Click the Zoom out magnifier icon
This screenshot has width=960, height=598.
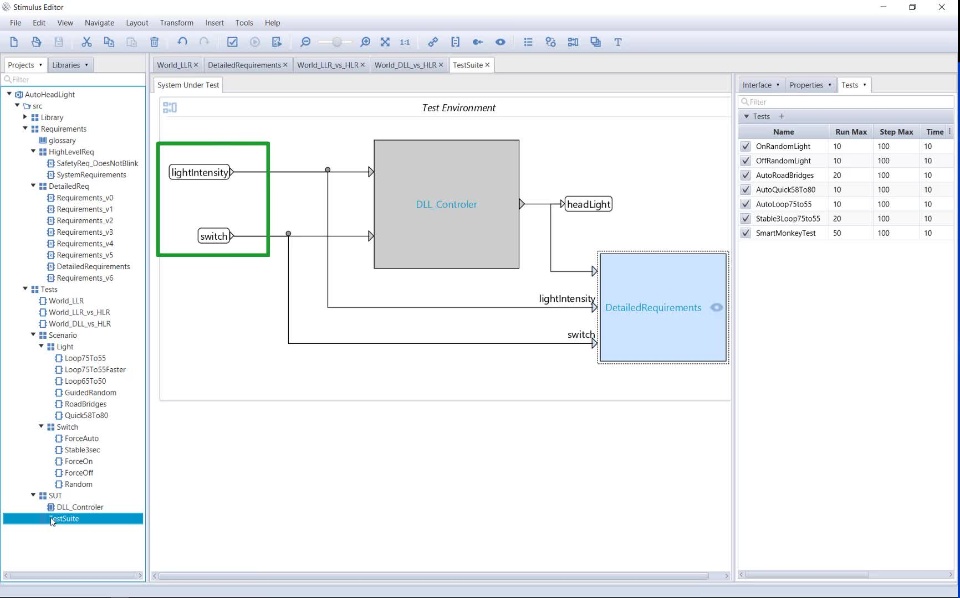click(x=305, y=42)
